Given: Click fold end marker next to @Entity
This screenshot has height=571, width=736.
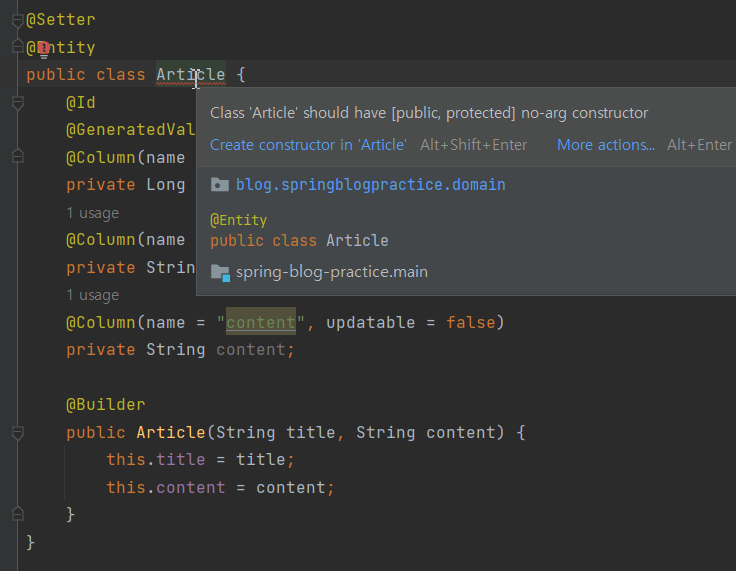Looking at the screenshot, I should point(17,46).
